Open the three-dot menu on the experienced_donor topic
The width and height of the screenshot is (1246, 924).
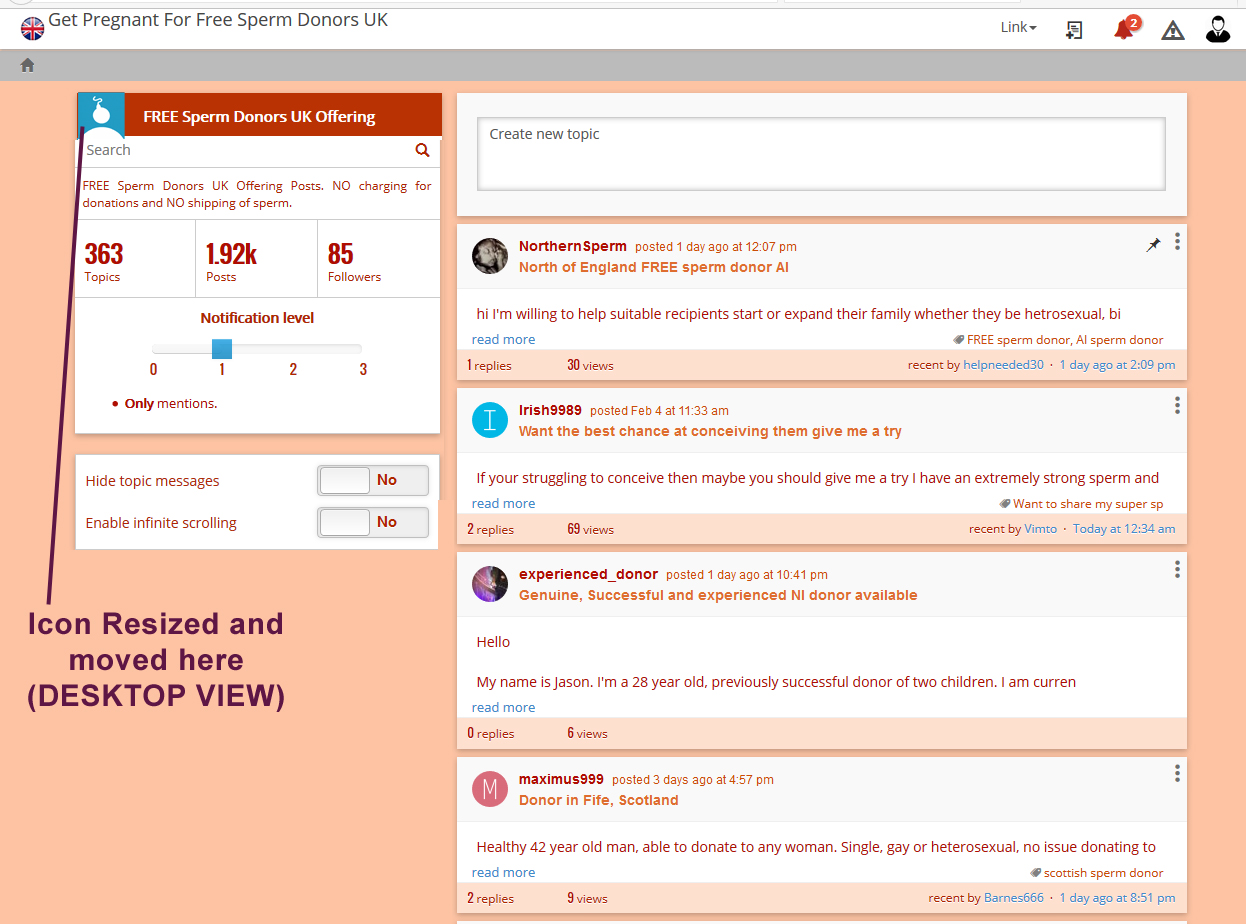click(1177, 569)
